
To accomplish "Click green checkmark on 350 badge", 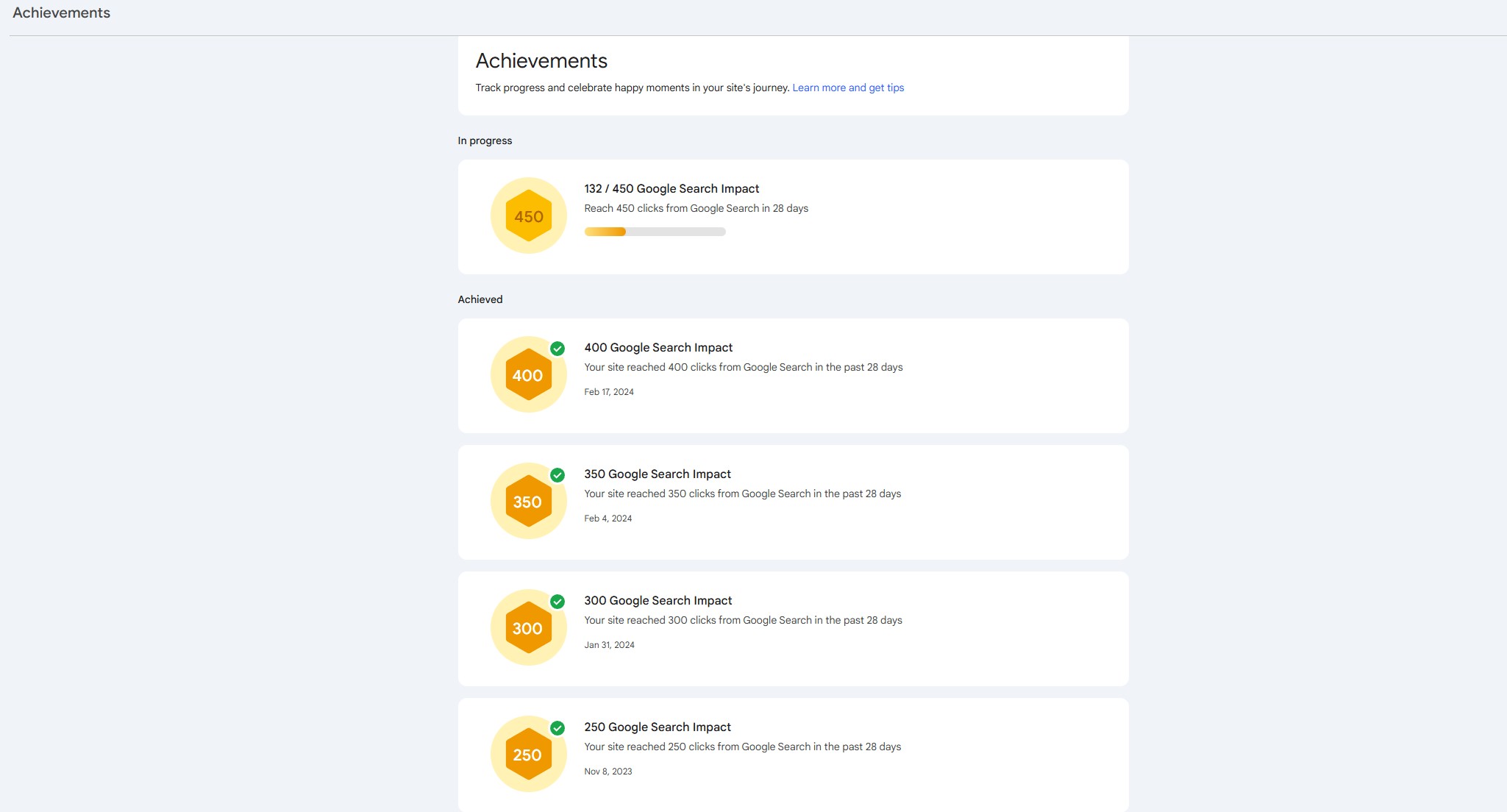I will 557,475.
